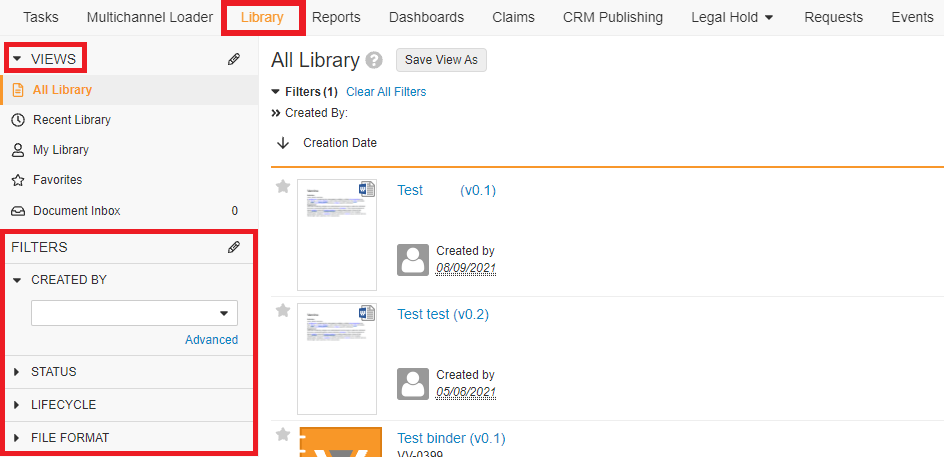Click the pencil edit icon beside VIEWS
Viewport: 944px width, 457px height.
[234, 60]
